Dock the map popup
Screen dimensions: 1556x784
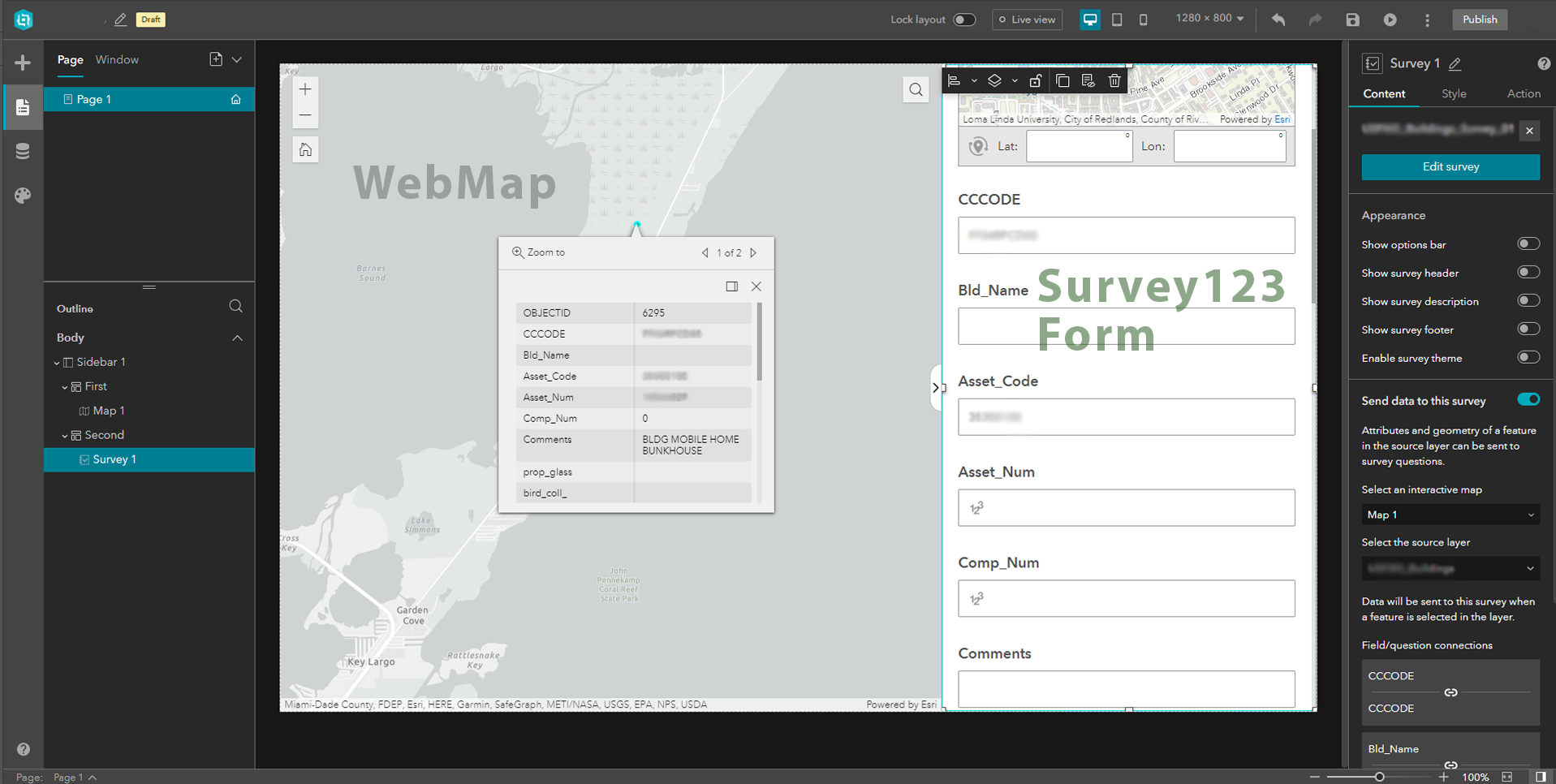pos(731,286)
